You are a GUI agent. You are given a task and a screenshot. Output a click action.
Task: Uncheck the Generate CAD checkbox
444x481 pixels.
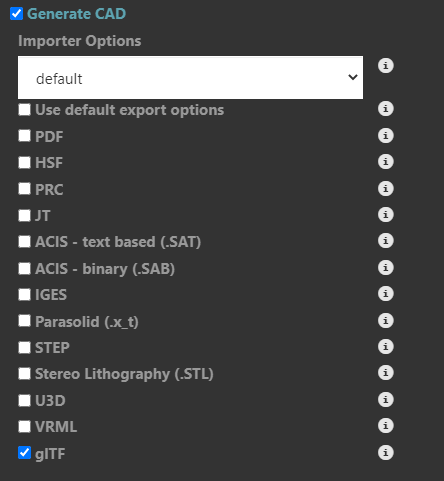[16, 14]
